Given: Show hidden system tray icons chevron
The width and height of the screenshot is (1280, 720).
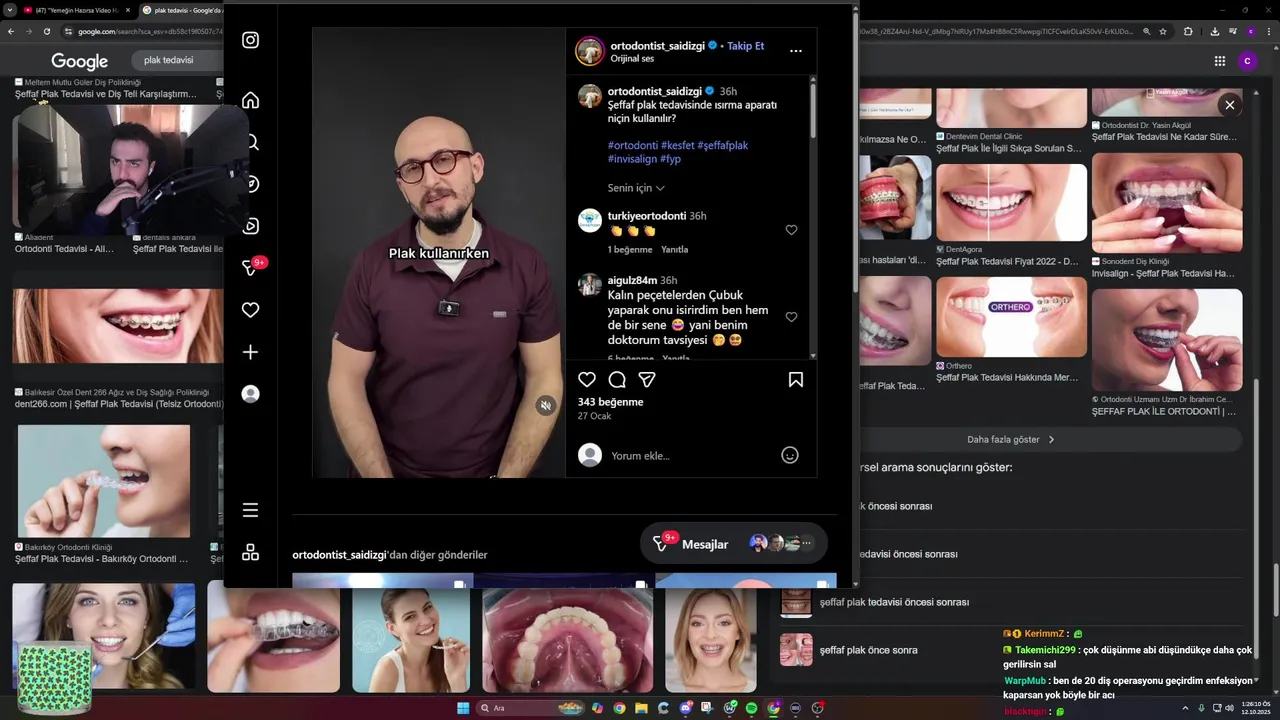Looking at the screenshot, I should (x=1184, y=708).
